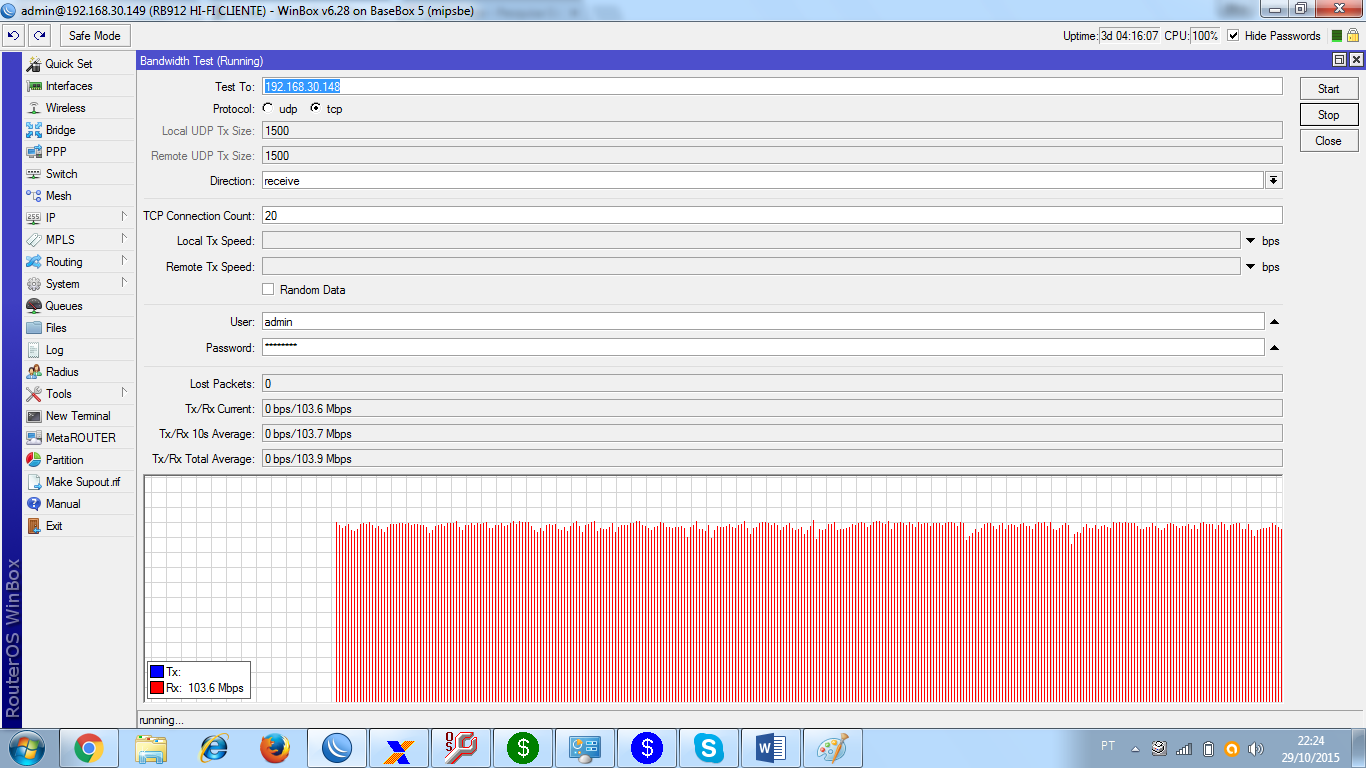This screenshot has width=1366, height=768.
Task: Collapse the User field
Action: [1274, 322]
